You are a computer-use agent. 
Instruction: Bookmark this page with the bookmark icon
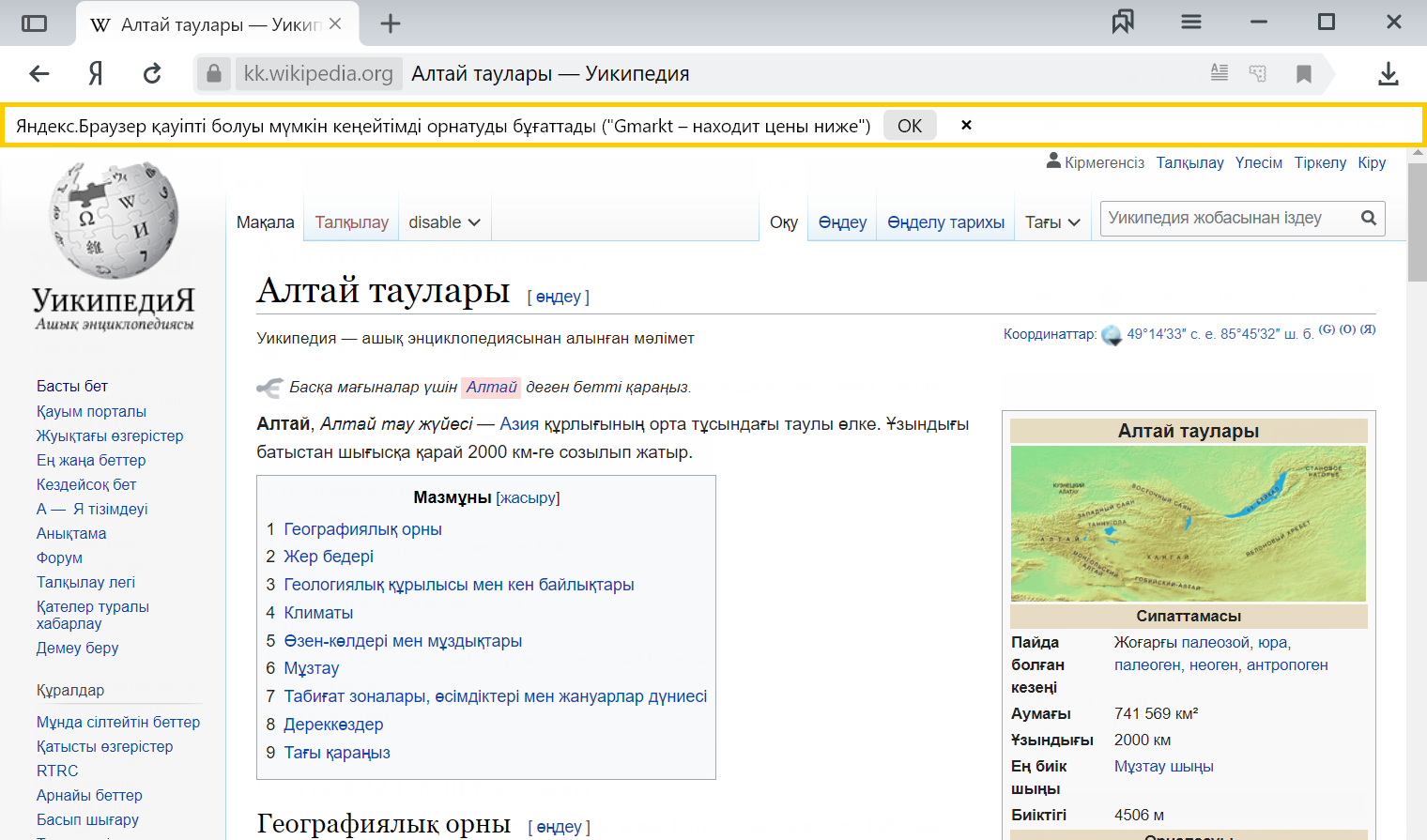coord(1304,73)
